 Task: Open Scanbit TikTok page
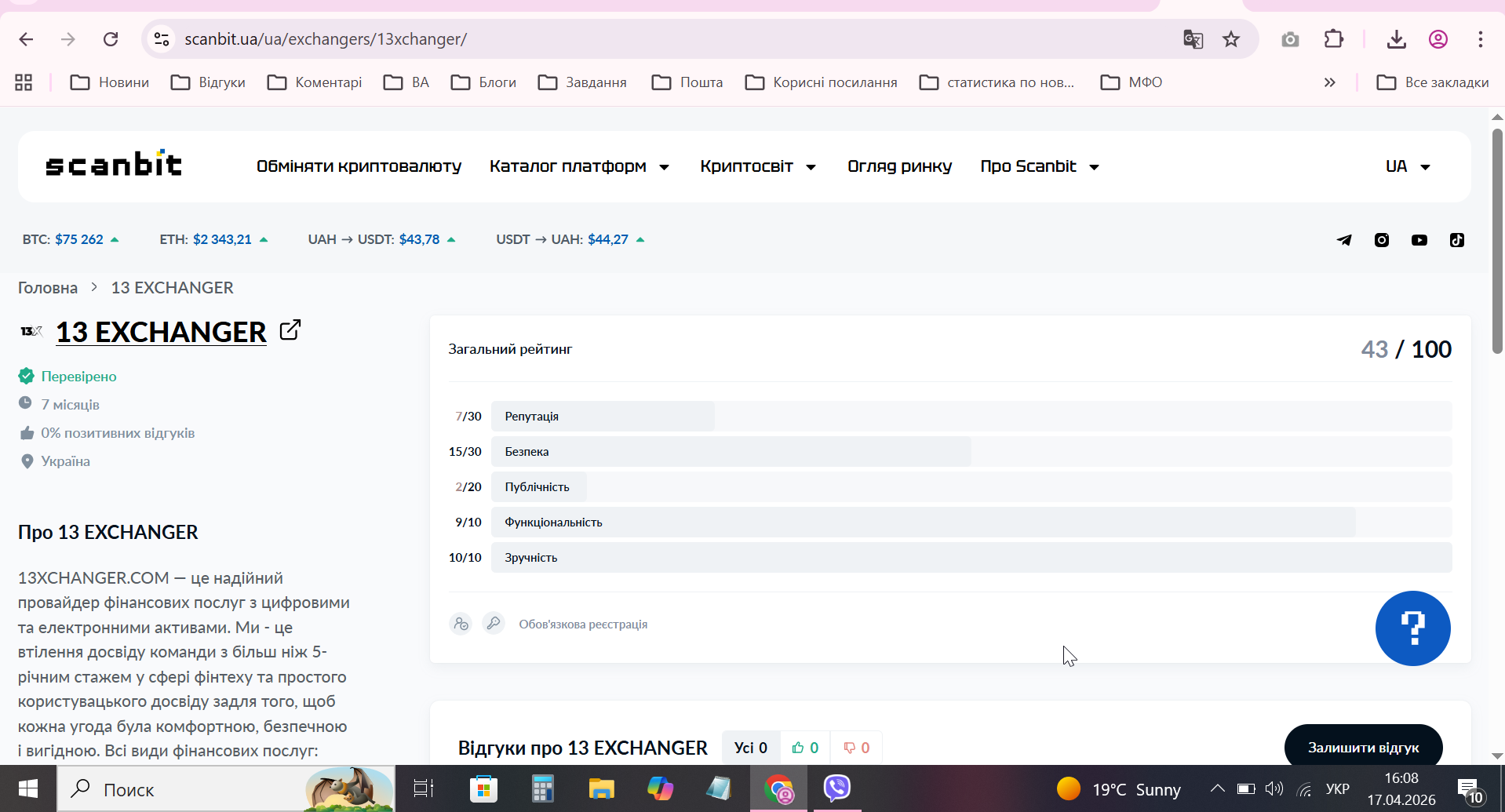(x=1457, y=240)
